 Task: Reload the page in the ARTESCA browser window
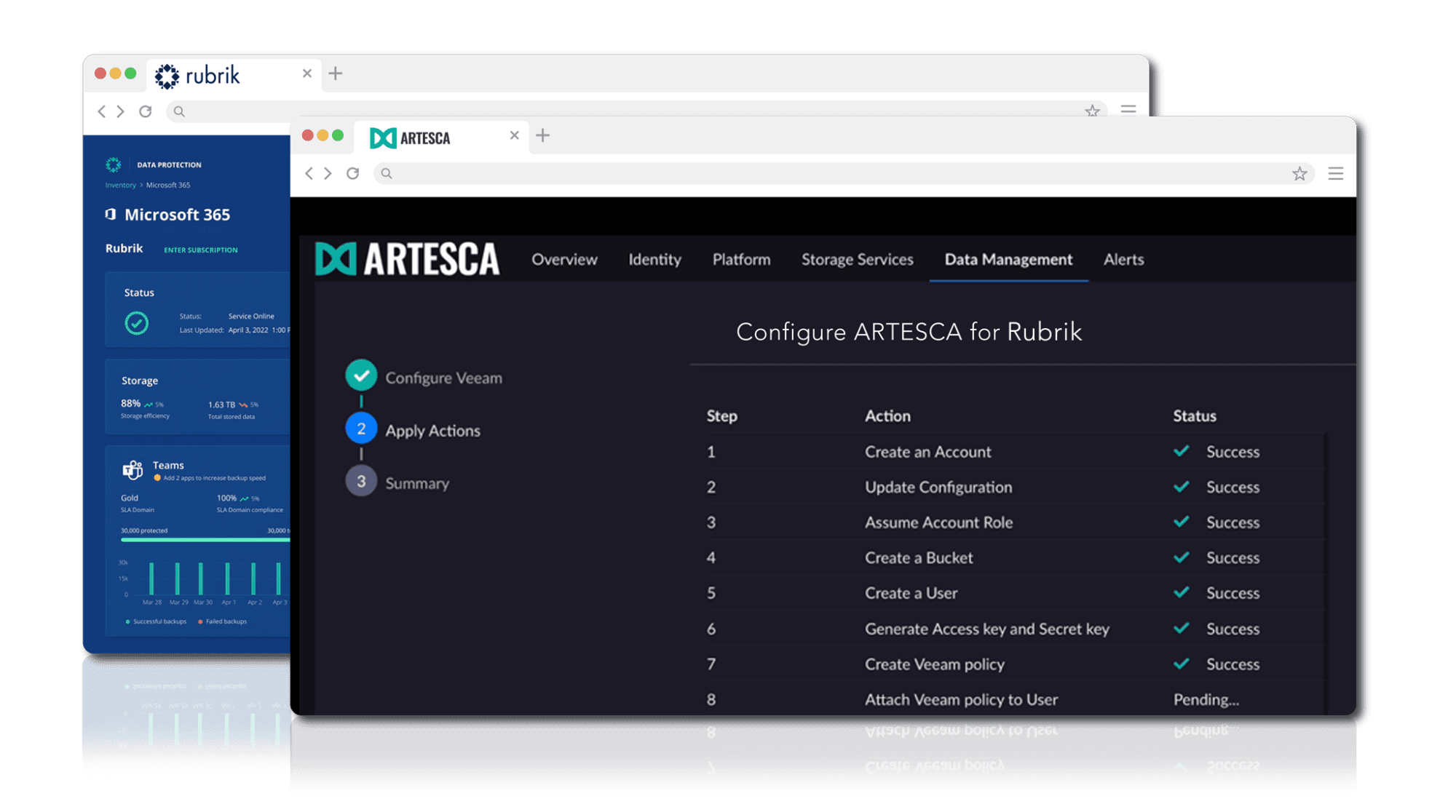click(353, 173)
